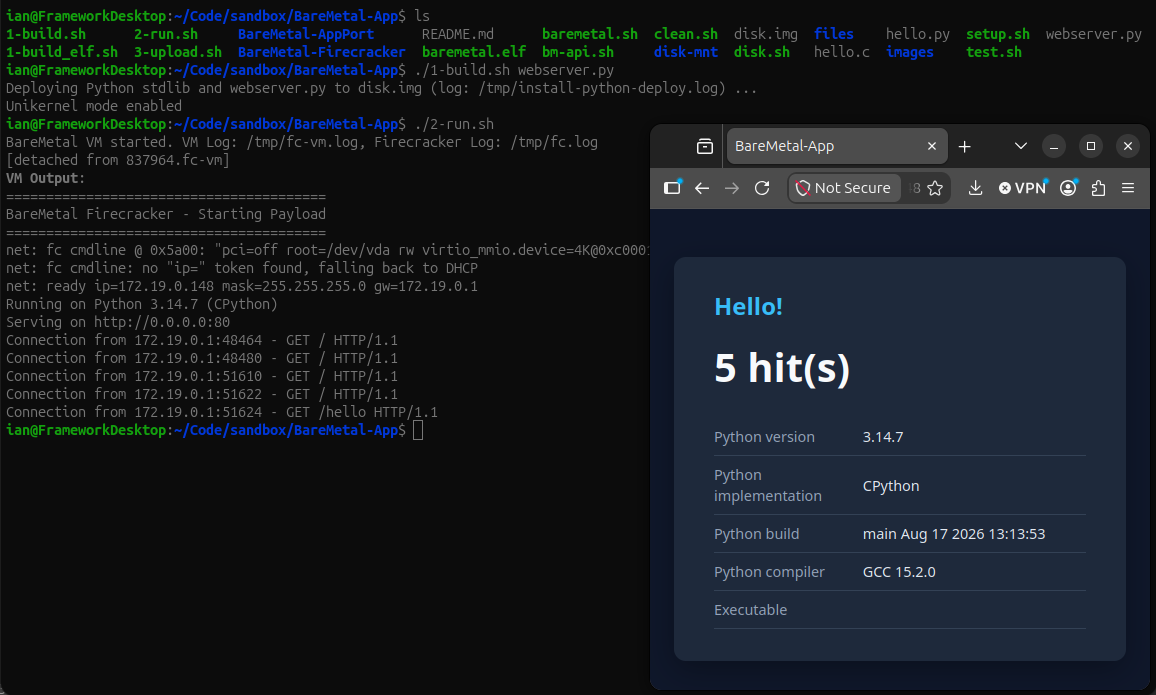Click the '5 hit(s)' counter text

coord(782,368)
